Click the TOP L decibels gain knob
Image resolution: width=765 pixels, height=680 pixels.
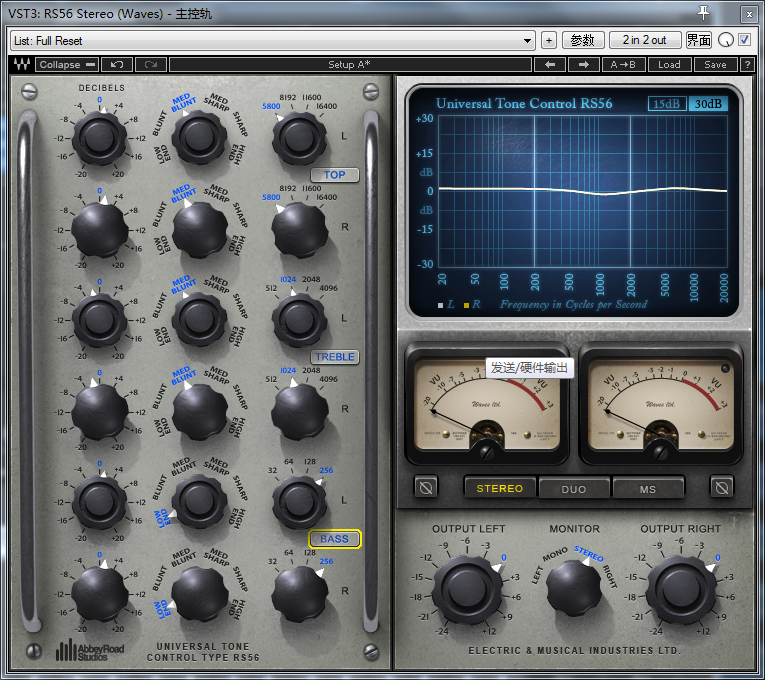tap(100, 138)
